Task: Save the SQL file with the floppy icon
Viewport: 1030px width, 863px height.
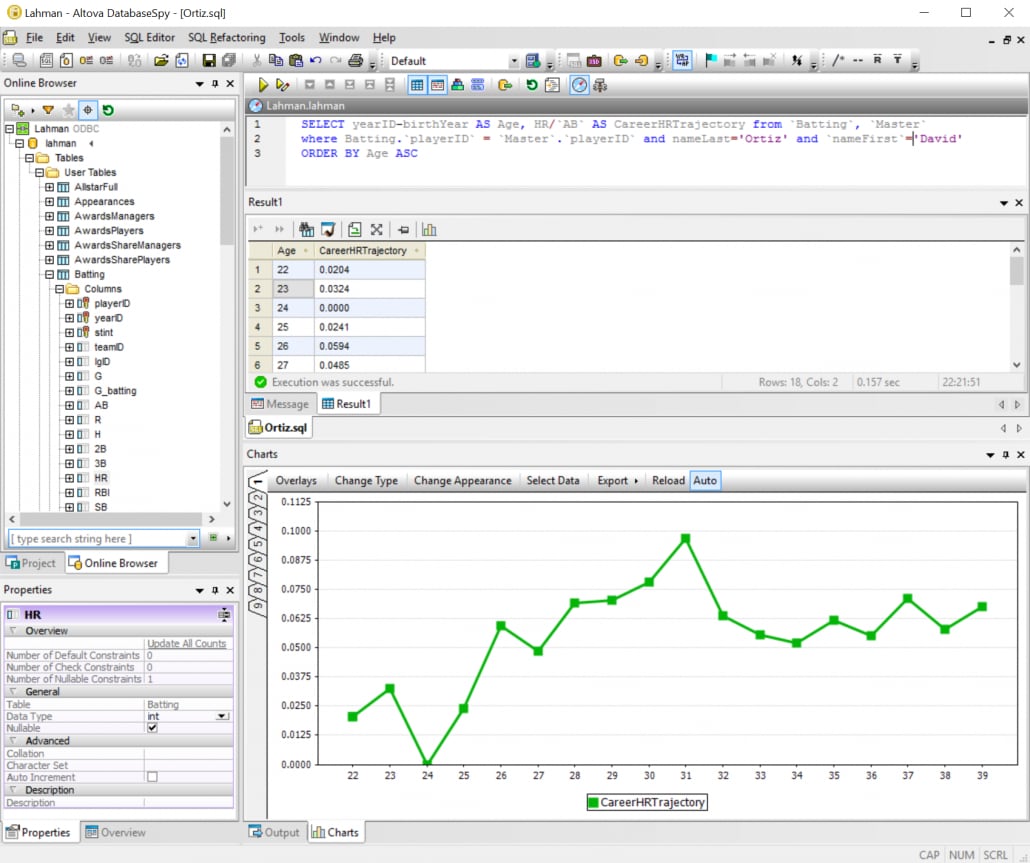Action: click(209, 60)
